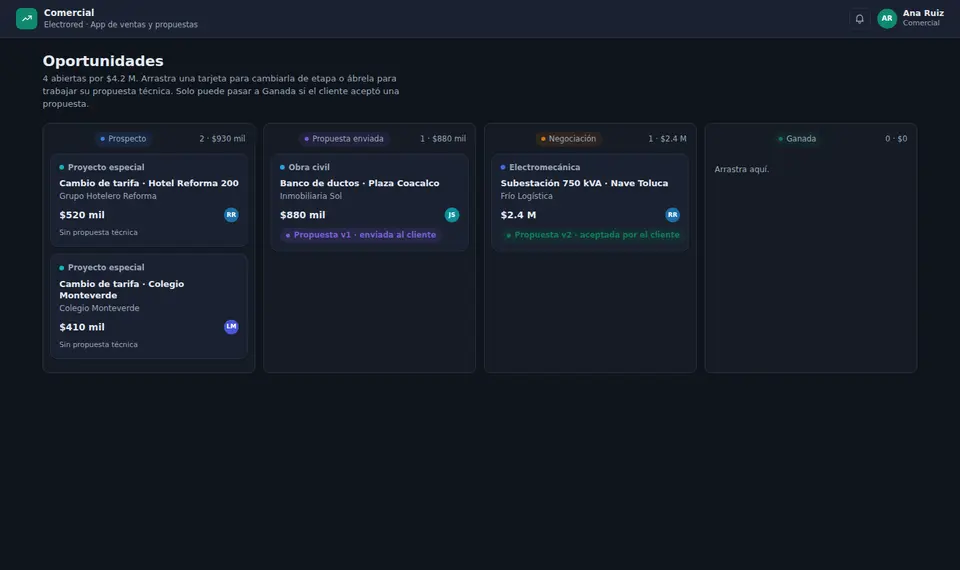Image resolution: width=960 pixels, height=570 pixels.
Task: Open Cambio de tarifa · Hotel Reforma 200
Action: (x=149, y=200)
